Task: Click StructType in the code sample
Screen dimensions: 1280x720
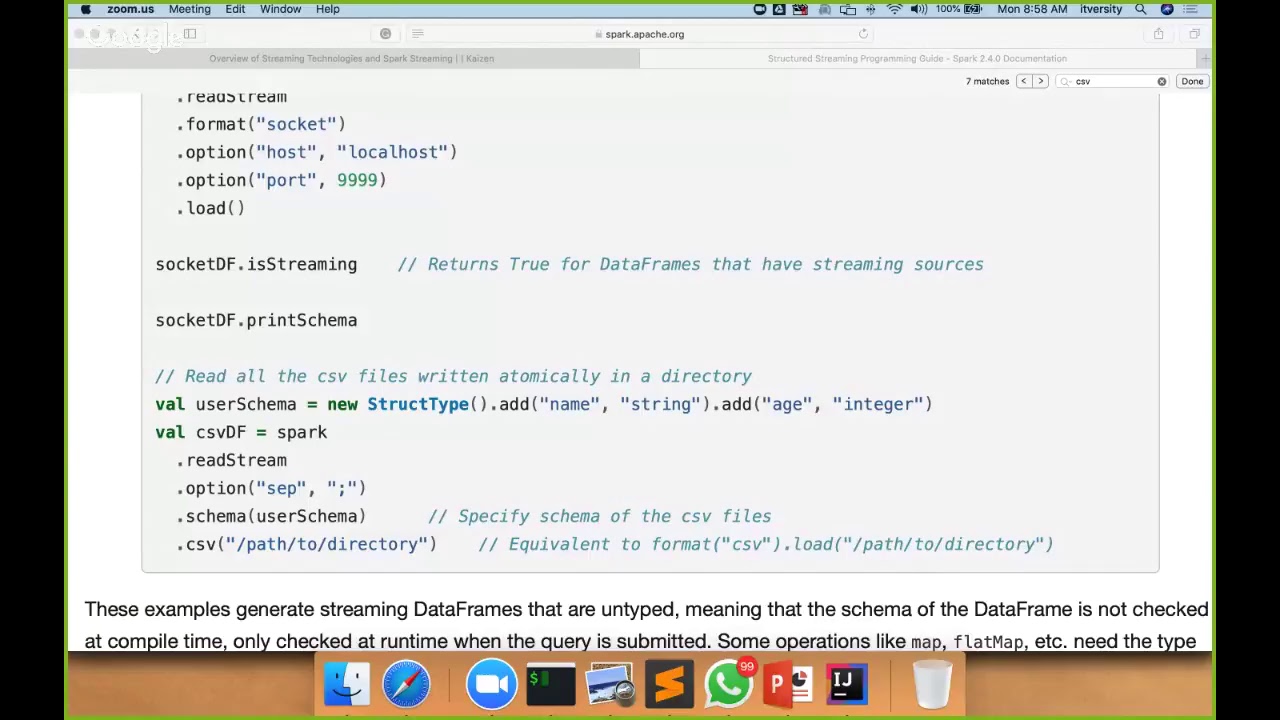Action: (418, 404)
